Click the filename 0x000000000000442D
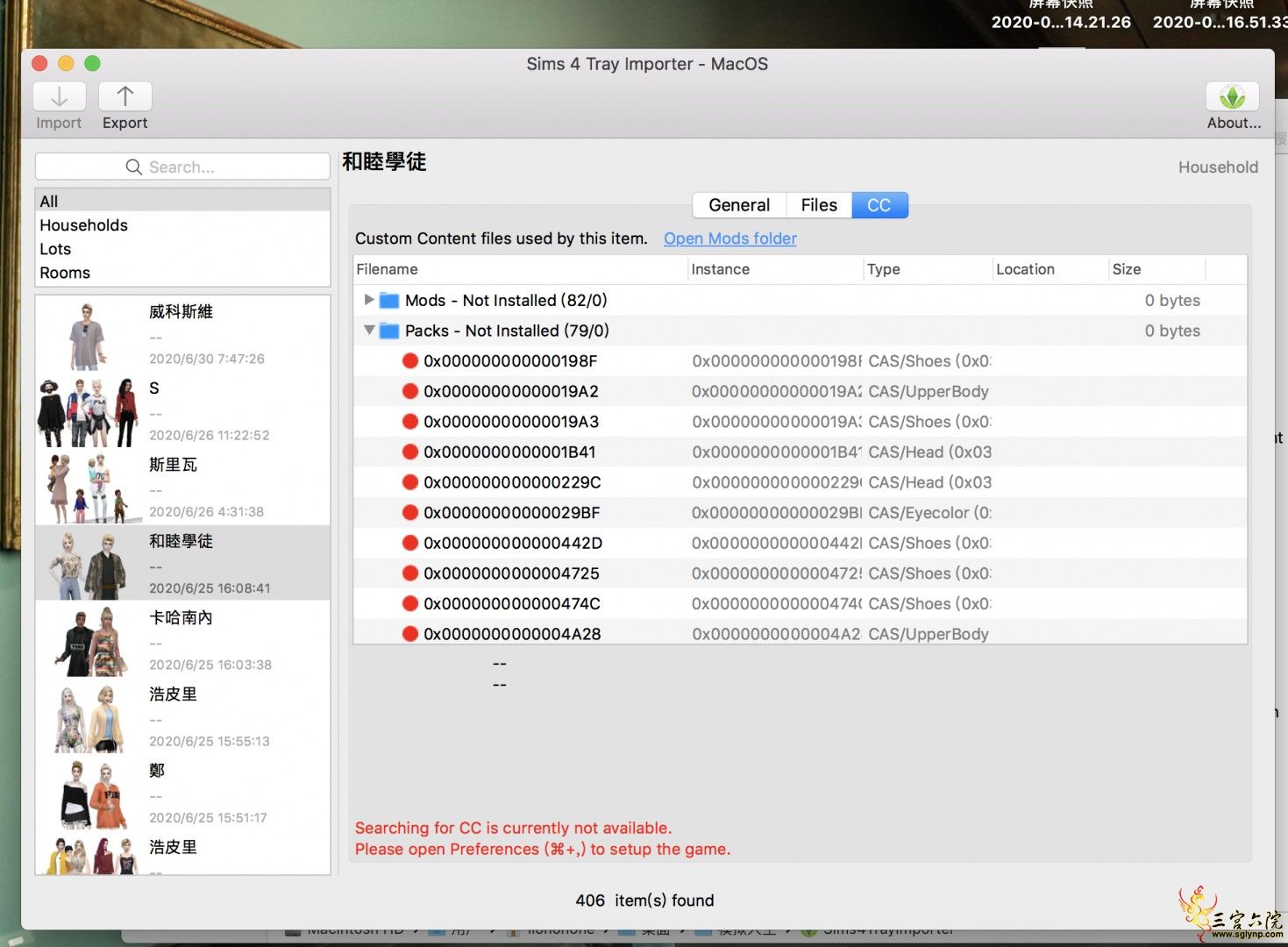1288x947 pixels. [513, 543]
